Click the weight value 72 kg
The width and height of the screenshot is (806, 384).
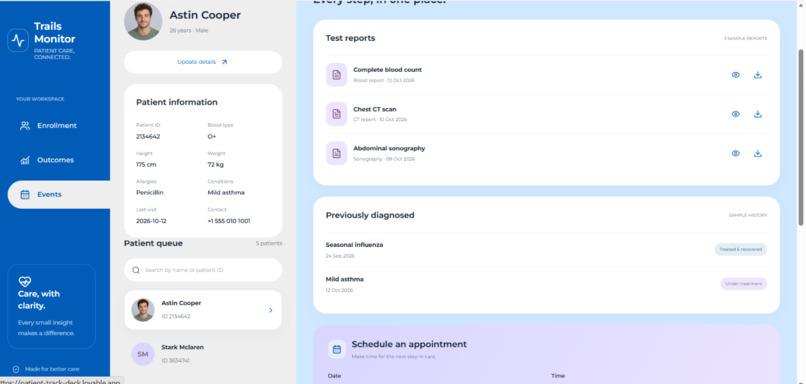pyautogui.click(x=216, y=165)
